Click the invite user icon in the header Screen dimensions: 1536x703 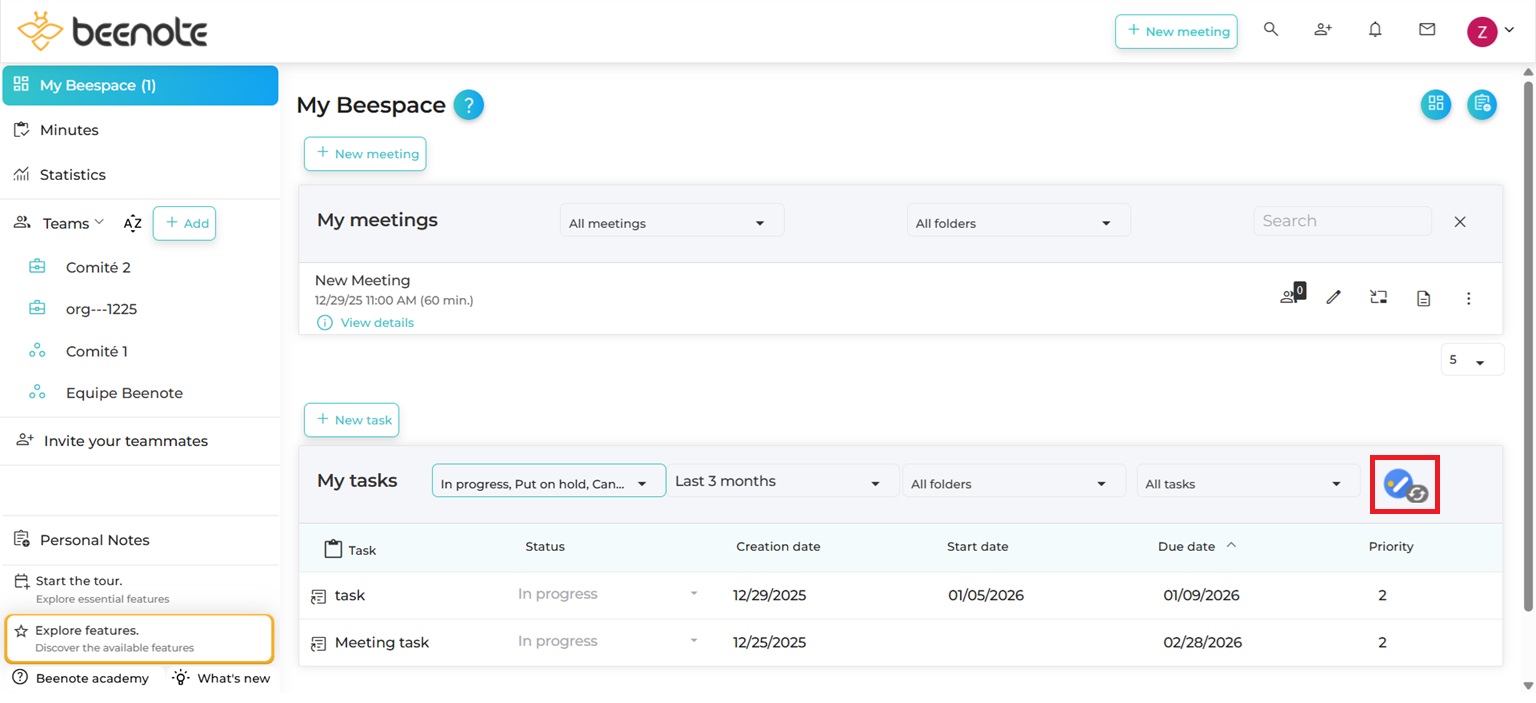coord(1323,30)
